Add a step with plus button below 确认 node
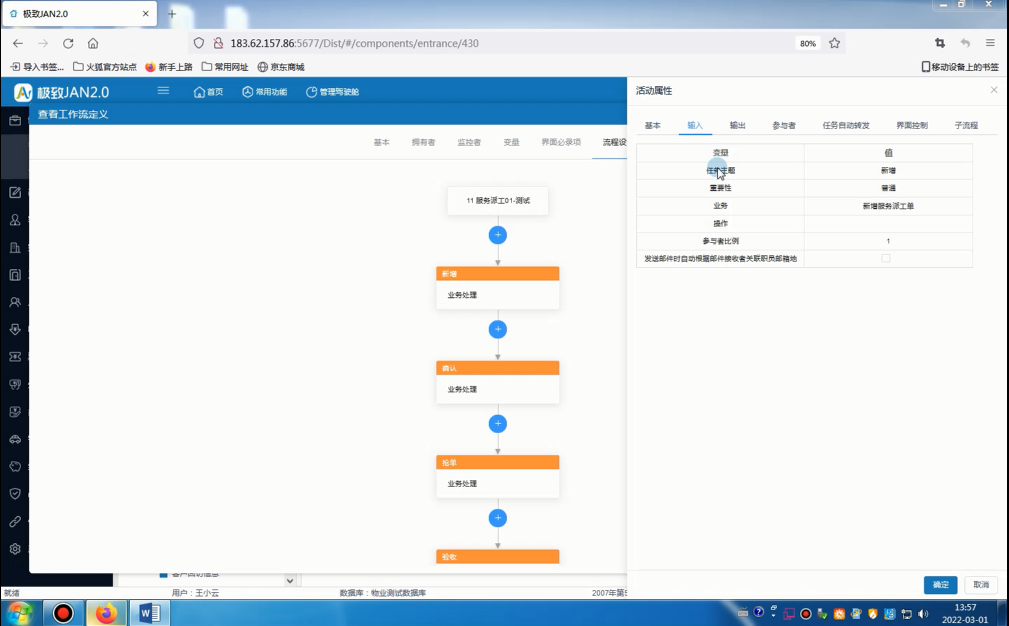This screenshot has height=626, width=1009. [x=497, y=423]
